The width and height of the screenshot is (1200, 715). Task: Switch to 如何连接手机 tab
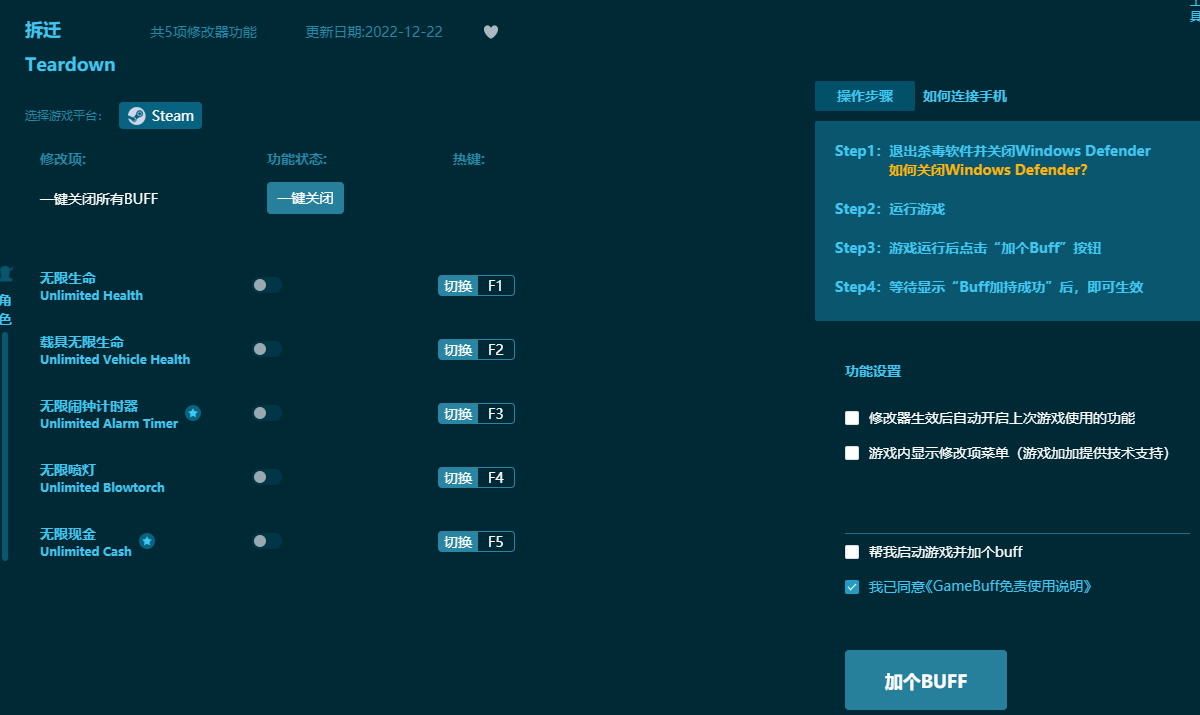965,96
